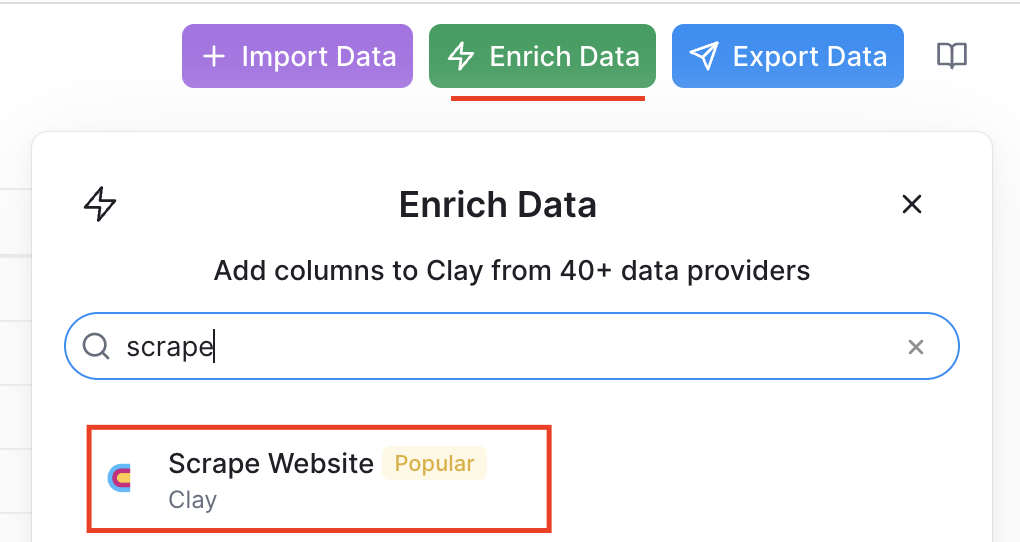This screenshot has height=542, width=1020.
Task: Click the lightning icon in panel header
Action: coord(100,204)
